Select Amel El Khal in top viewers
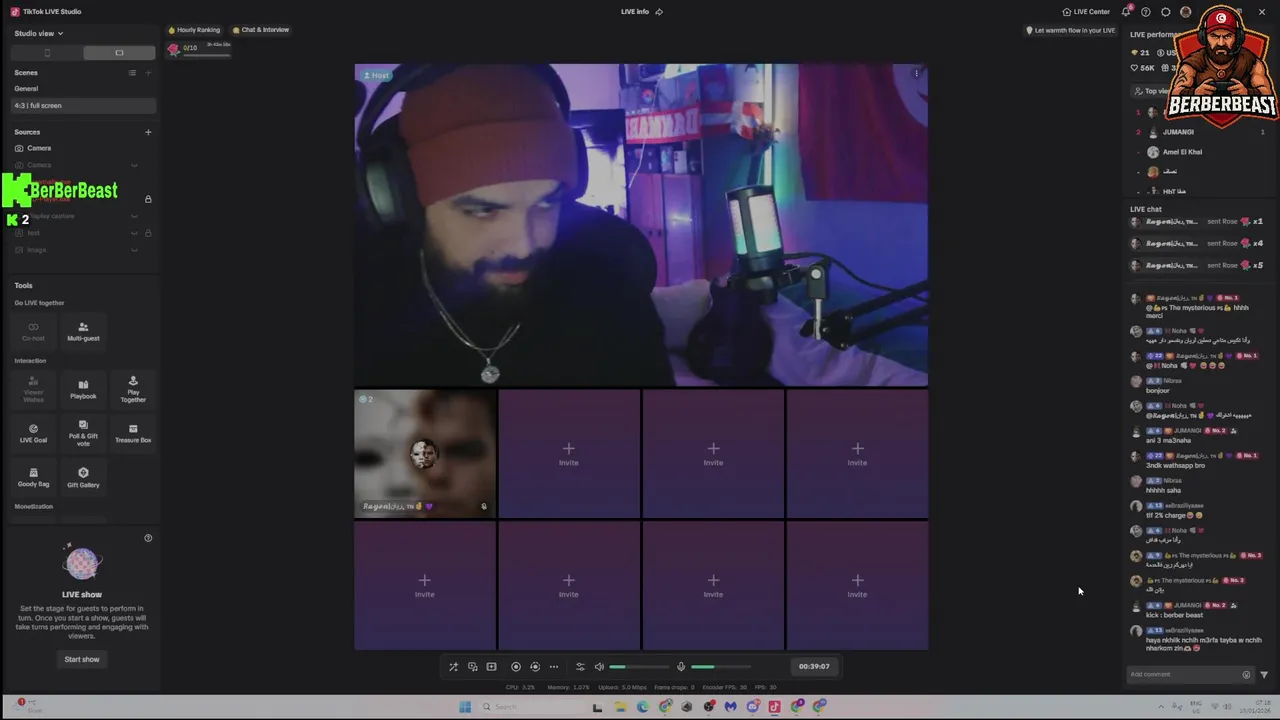The width and height of the screenshot is (1280, 720). [x=1182, y=152]
